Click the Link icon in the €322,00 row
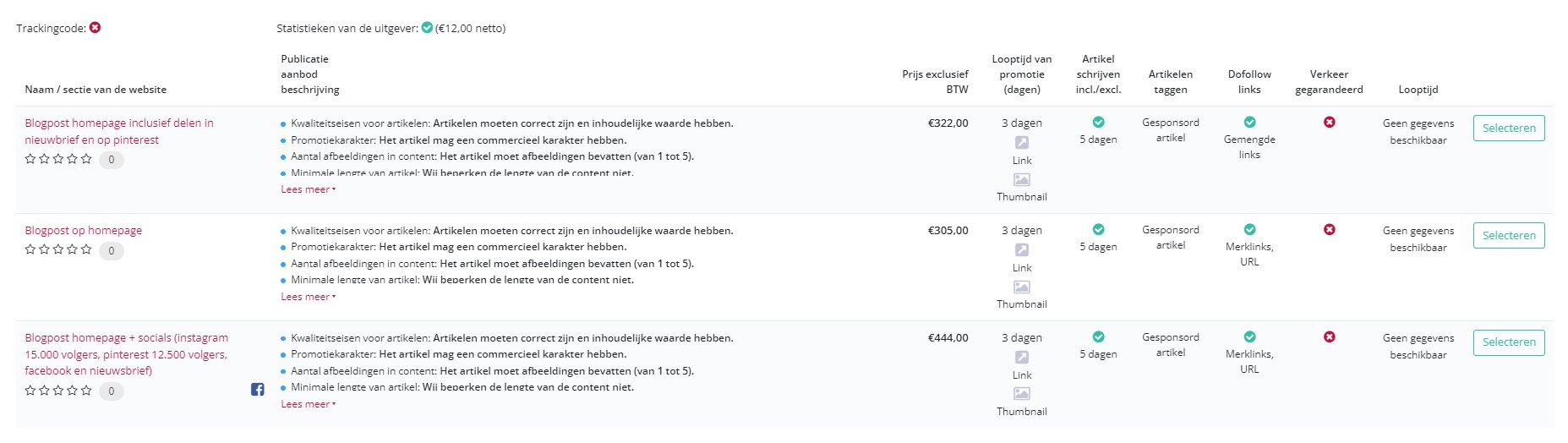 click(1022, 143)
